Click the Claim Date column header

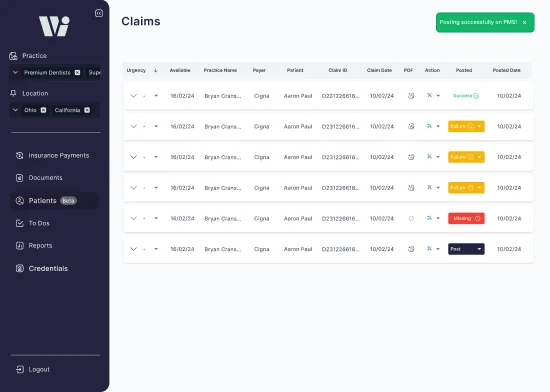tap(379, 70)
